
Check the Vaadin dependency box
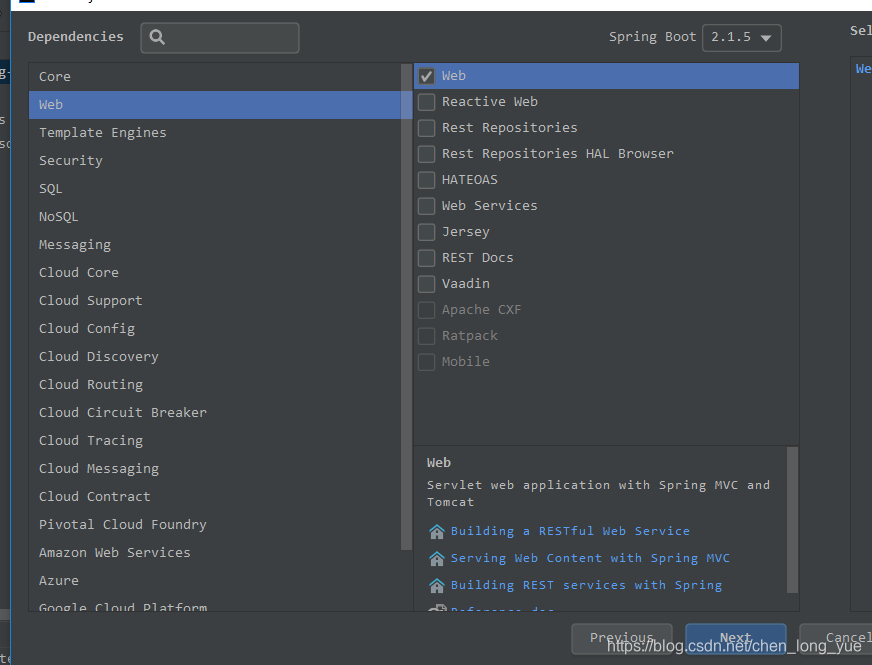[427, 284]
